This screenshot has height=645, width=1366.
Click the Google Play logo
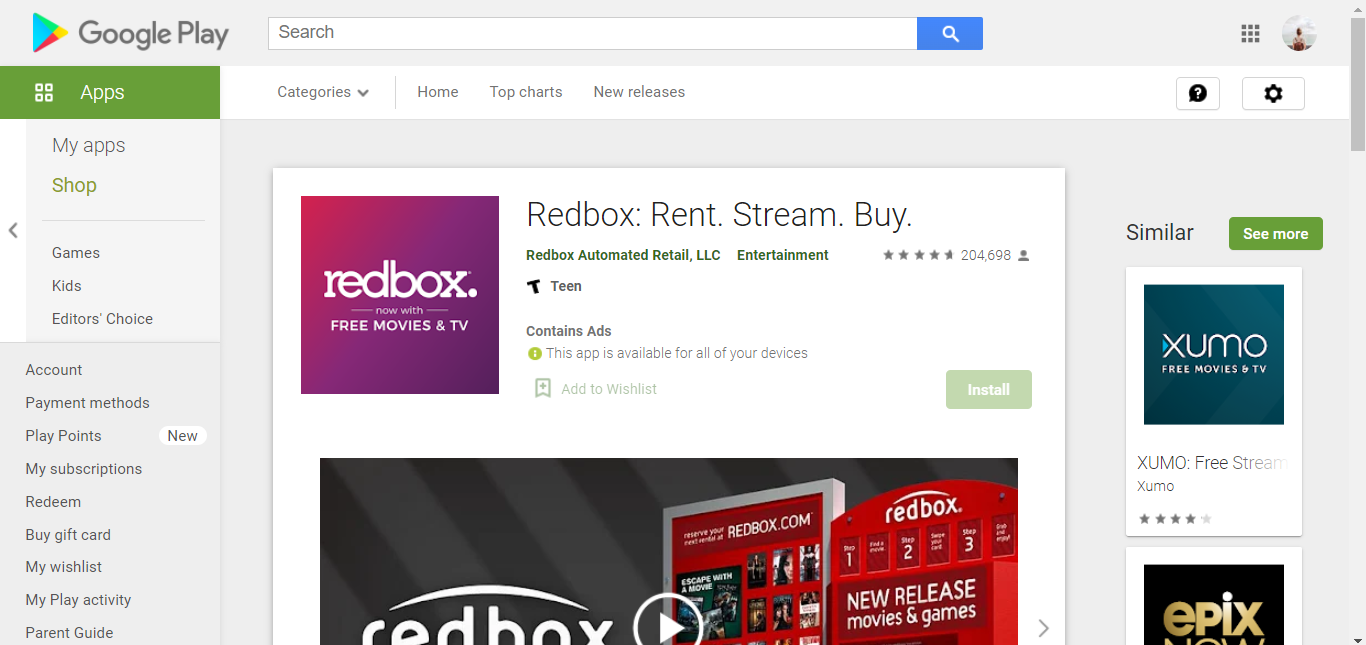click(130, 33)
